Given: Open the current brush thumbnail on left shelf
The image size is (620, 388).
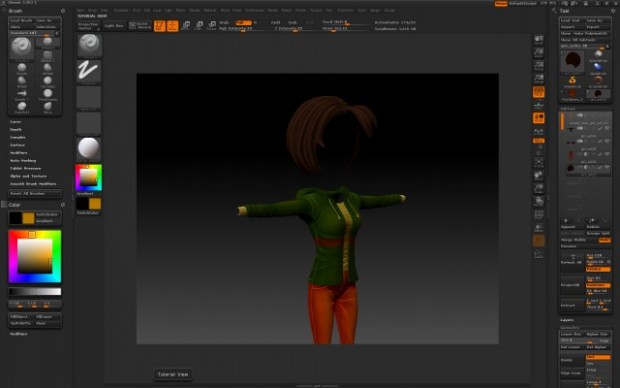Looking at the screenshot, I should 89,45.
